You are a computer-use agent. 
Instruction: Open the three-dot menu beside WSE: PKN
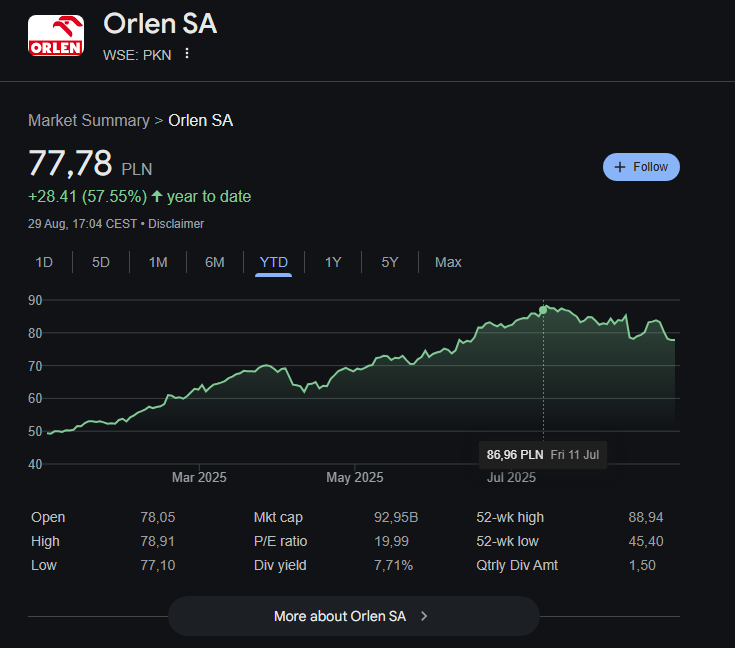pos(187,54)
